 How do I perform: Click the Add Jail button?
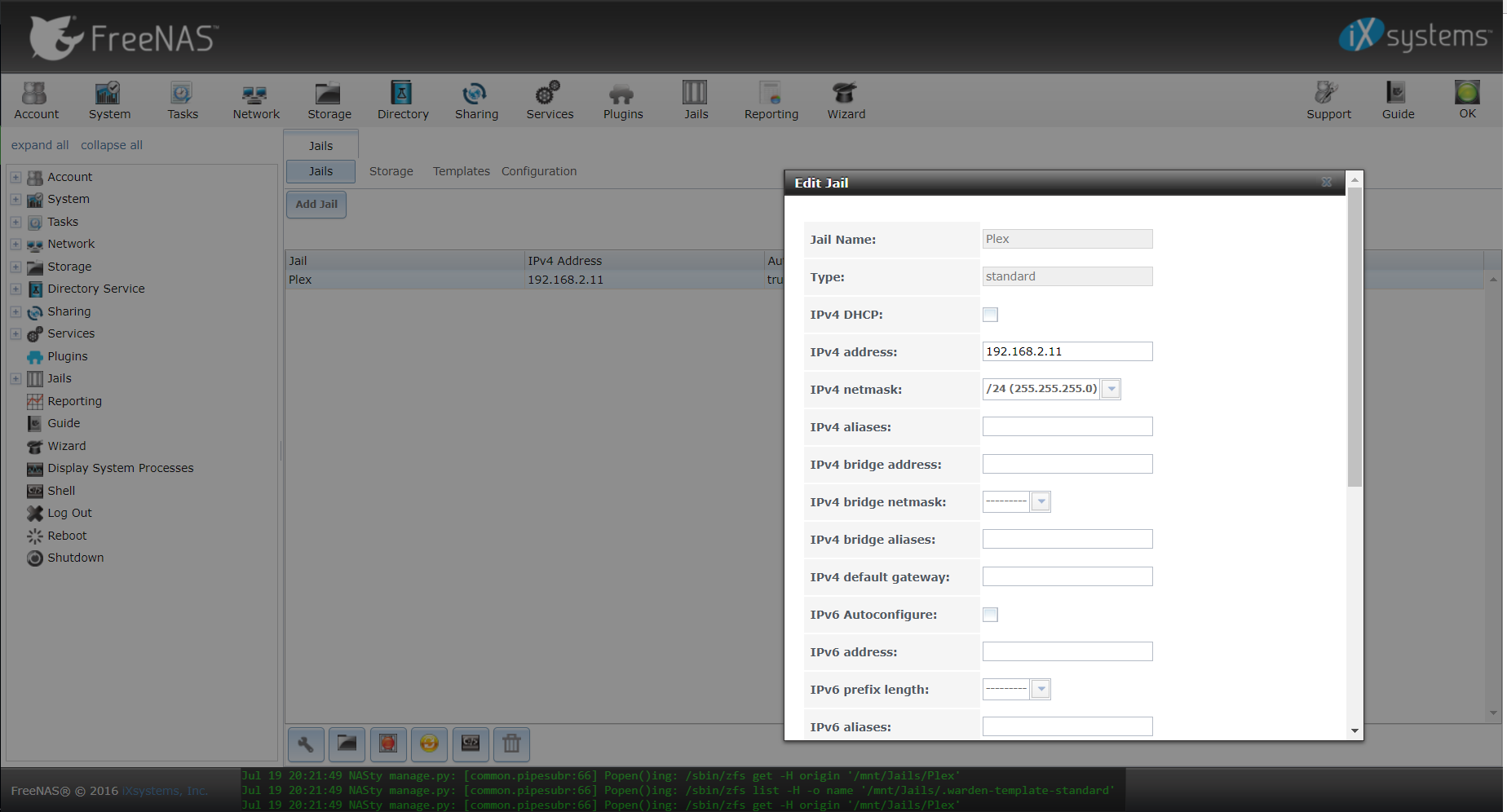pos(316,205)
